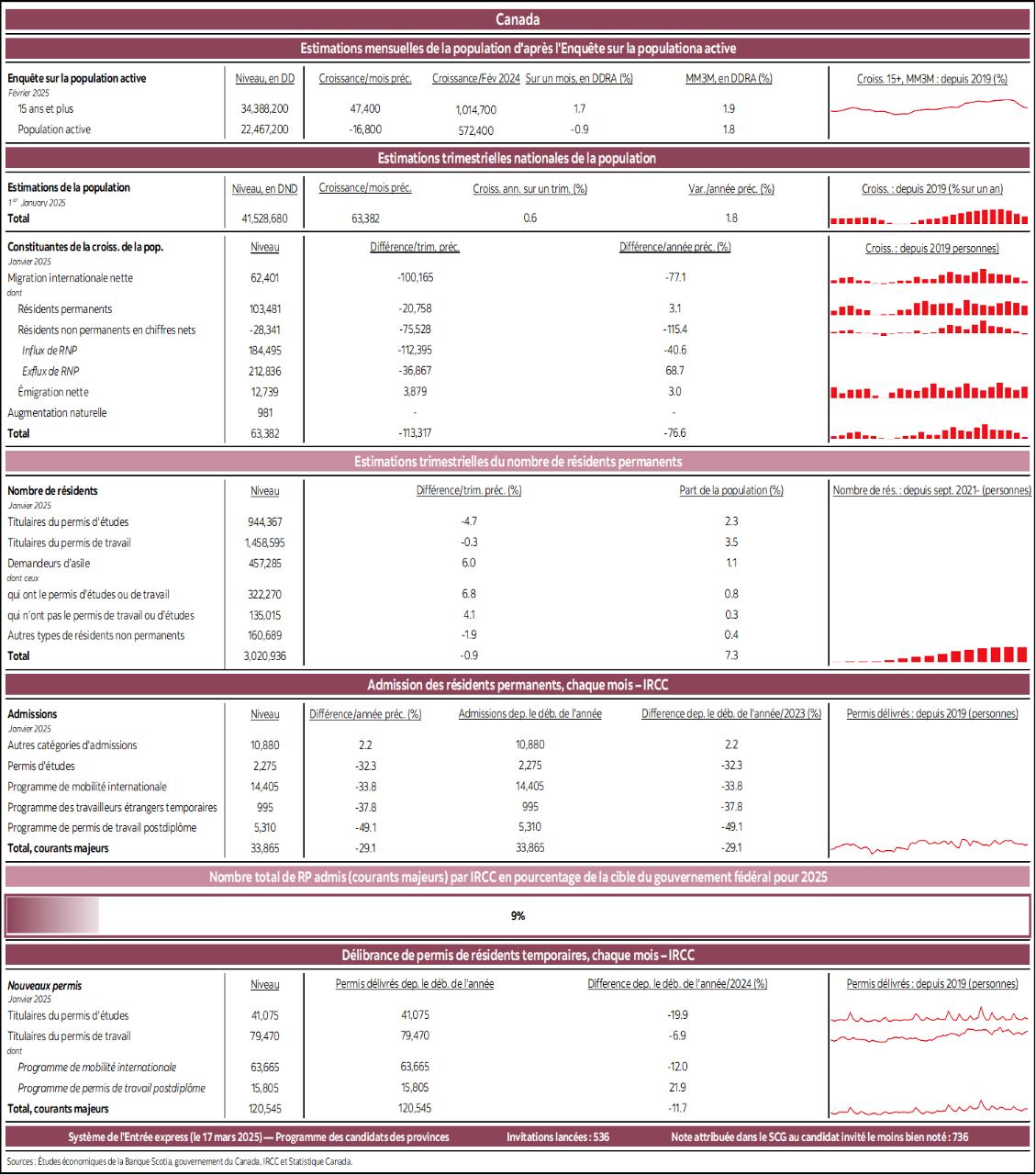Select the Estimations trimestrielles nationales section header
Viewport: 1036px width, 1175px height.
(x=518, y=157)
